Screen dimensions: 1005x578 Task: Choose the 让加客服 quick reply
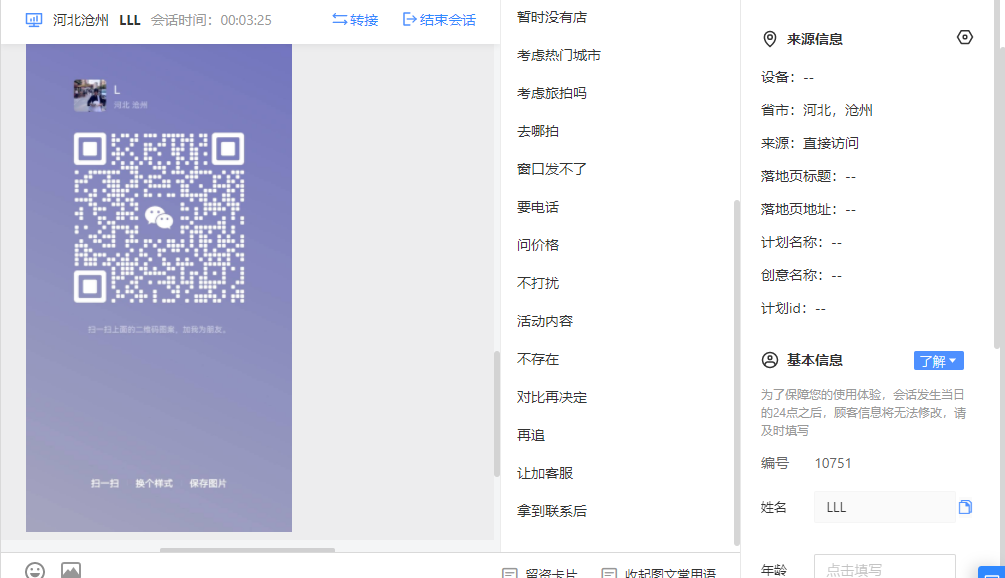click(545, 474)
